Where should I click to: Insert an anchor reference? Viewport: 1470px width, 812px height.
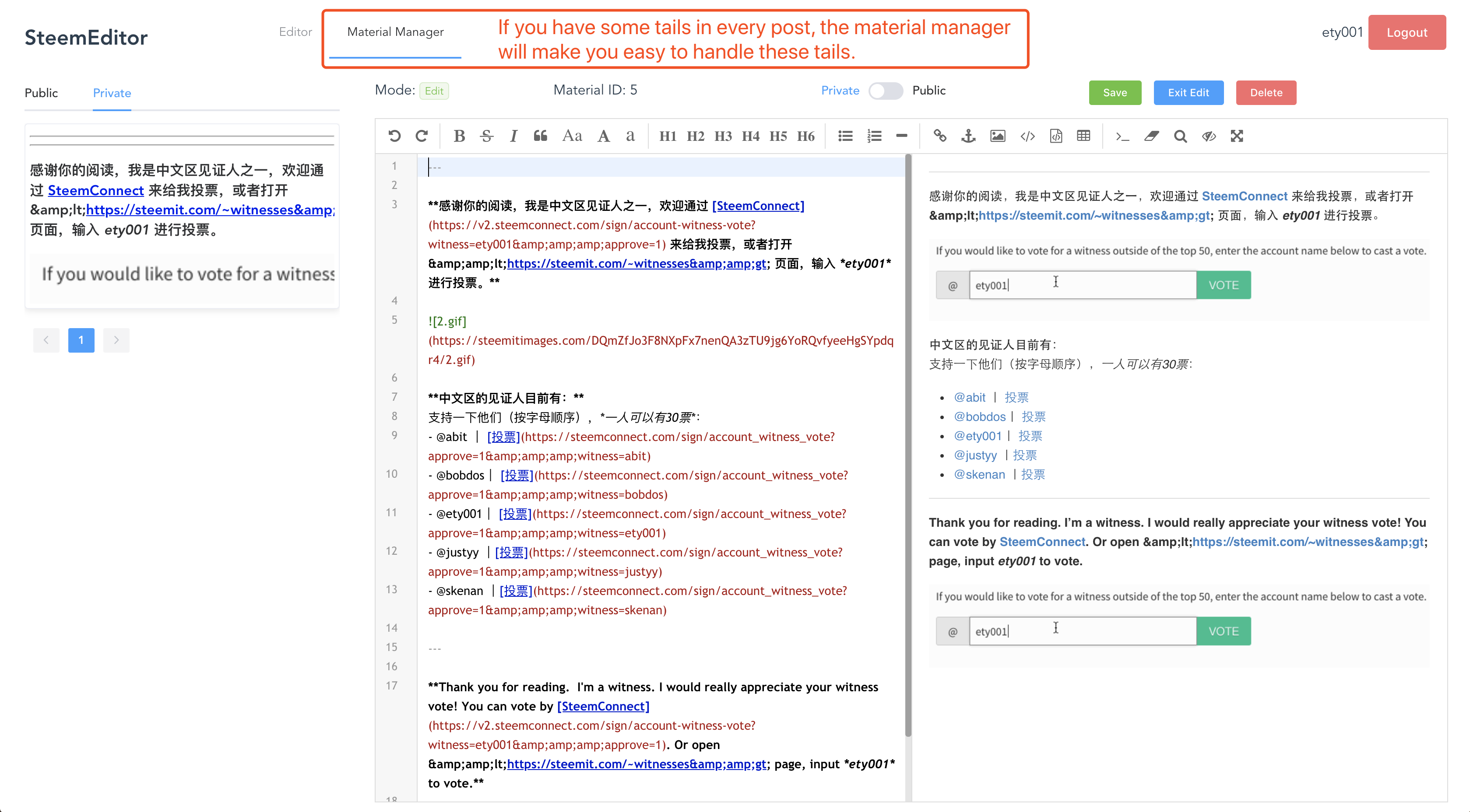click(x=968, y=136)
